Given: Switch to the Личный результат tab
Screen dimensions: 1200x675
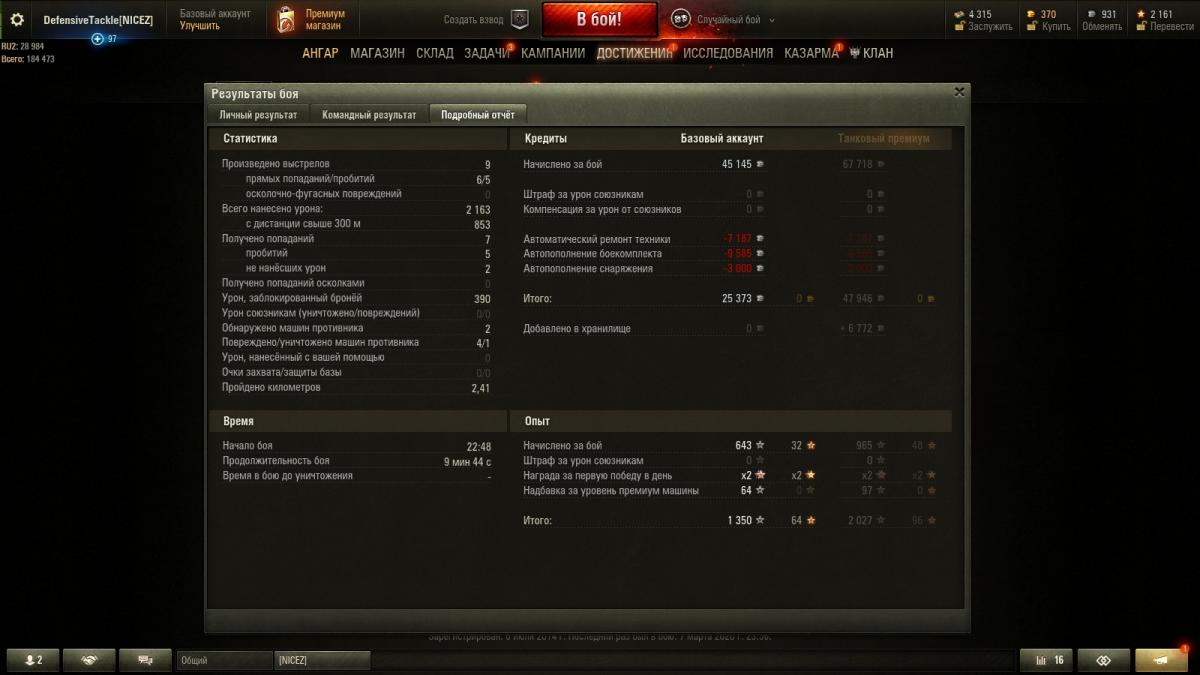Looking at the screenshot, I should tap(258, 115).
